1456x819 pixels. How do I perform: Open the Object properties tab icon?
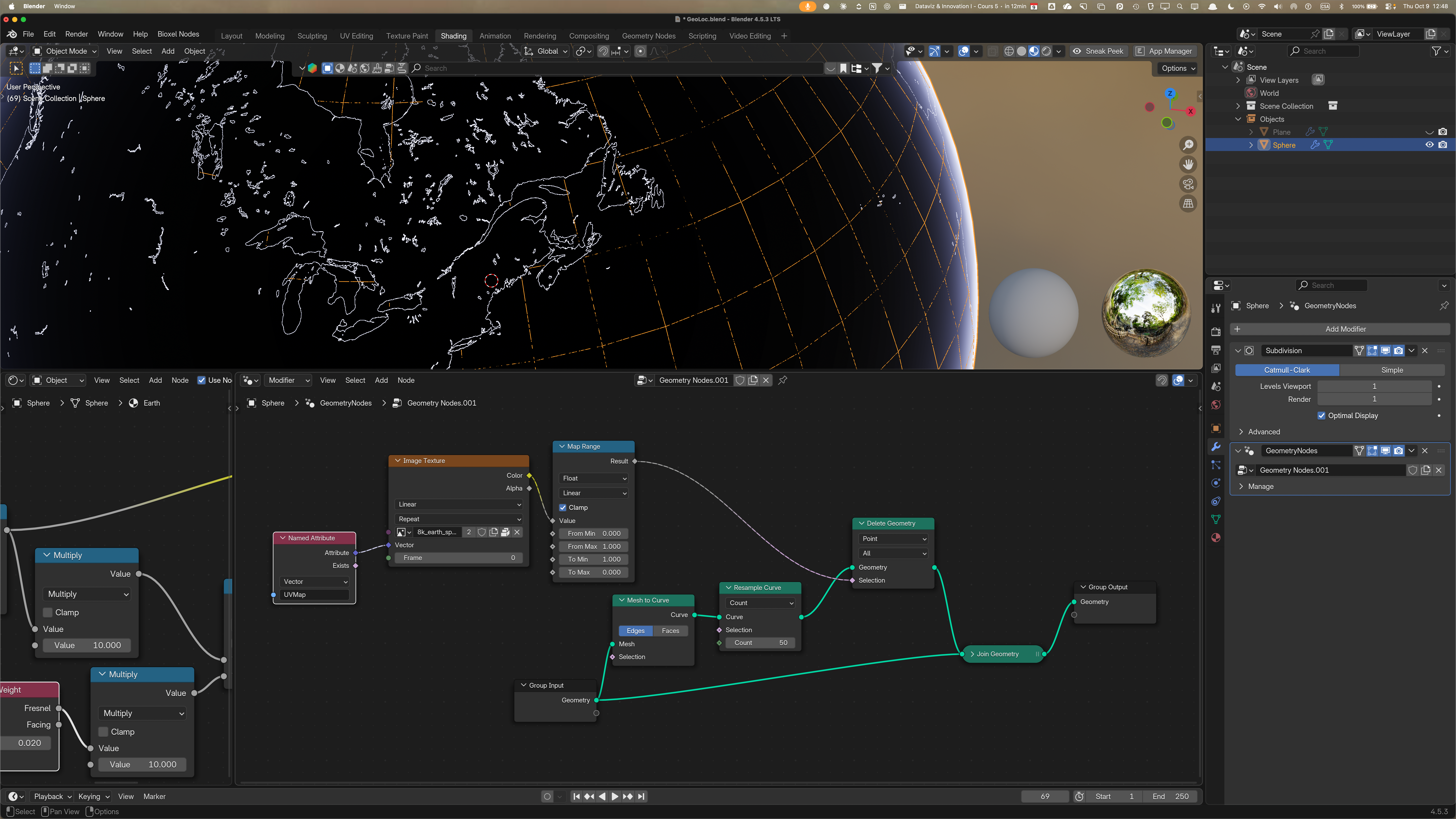[x=1216, y=428]
